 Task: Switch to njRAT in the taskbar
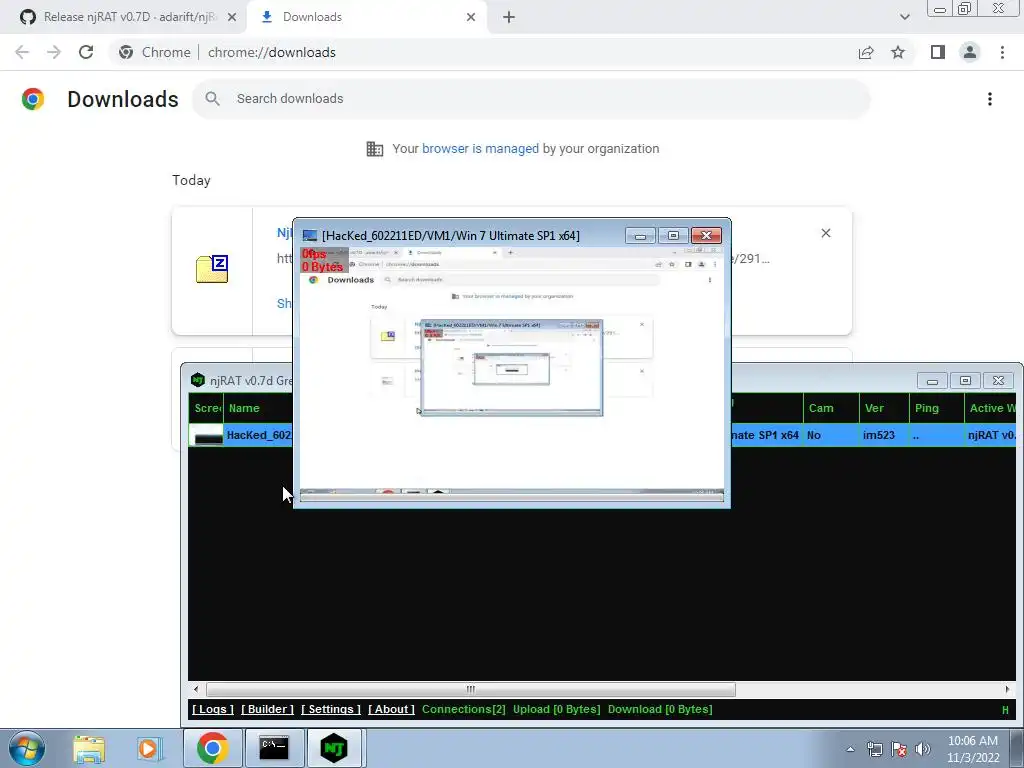(x=334, y=748)
